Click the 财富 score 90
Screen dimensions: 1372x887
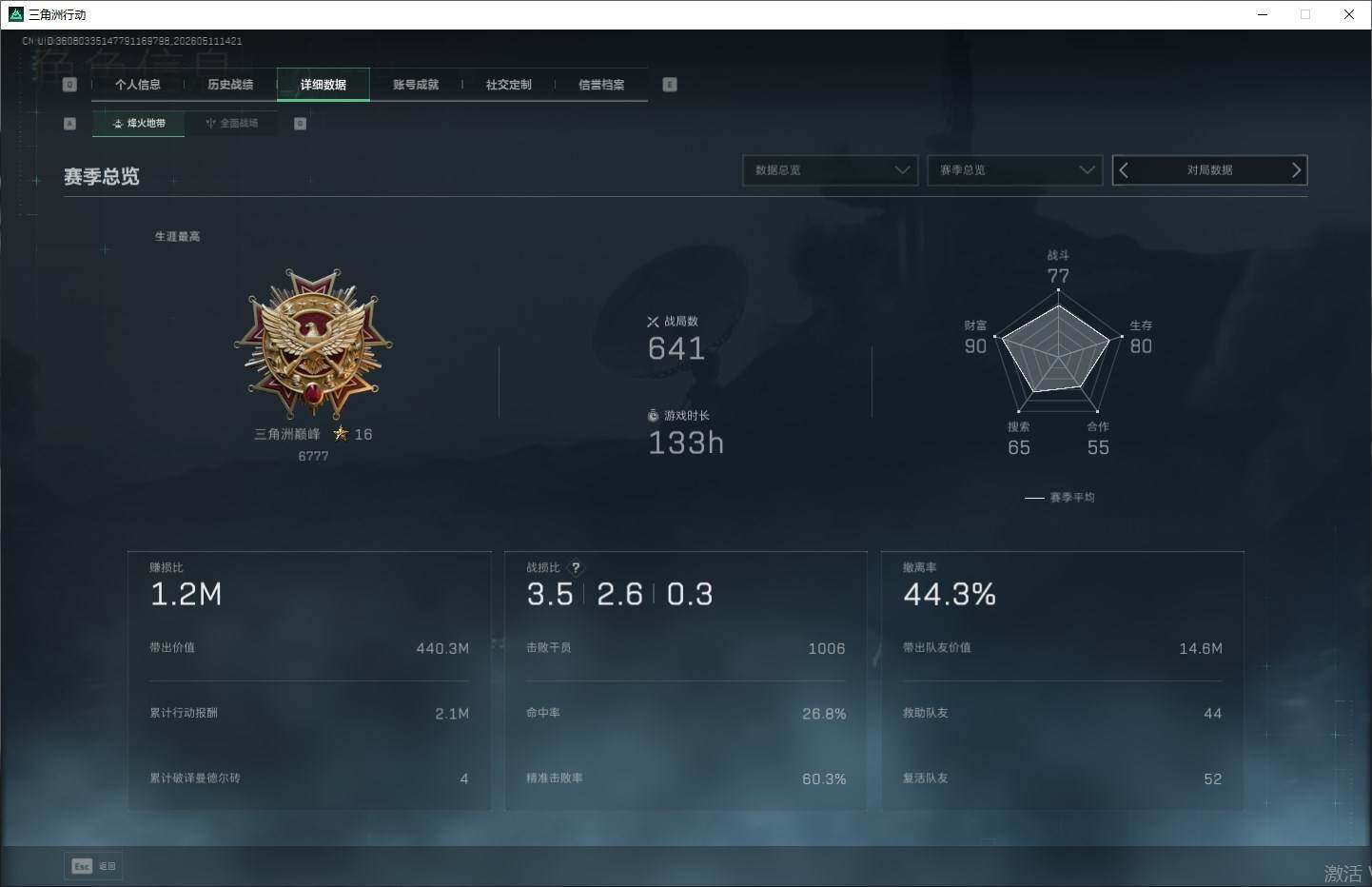pos(975,346)
